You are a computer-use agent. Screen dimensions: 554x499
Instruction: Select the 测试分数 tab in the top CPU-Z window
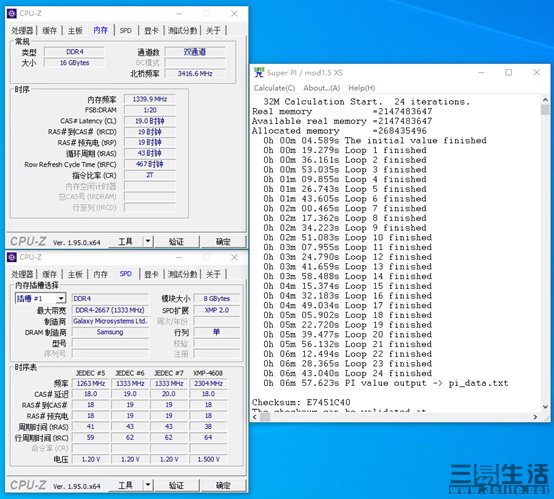pyautogui.click(x=182, y=30)
